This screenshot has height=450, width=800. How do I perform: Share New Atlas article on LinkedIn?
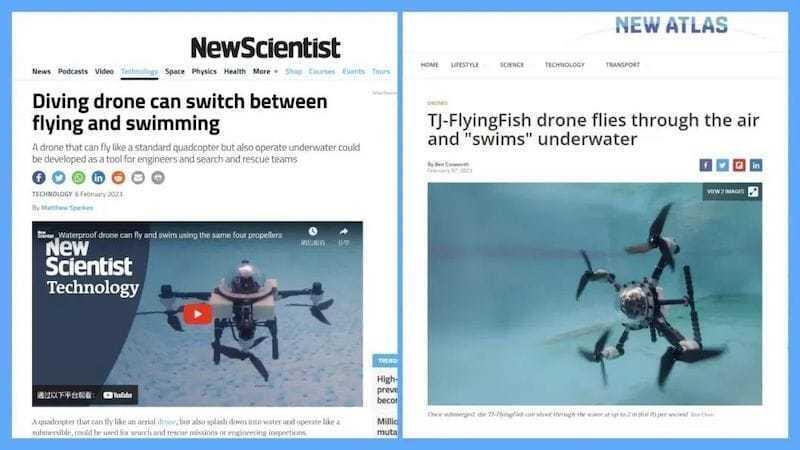coord(756,165)
